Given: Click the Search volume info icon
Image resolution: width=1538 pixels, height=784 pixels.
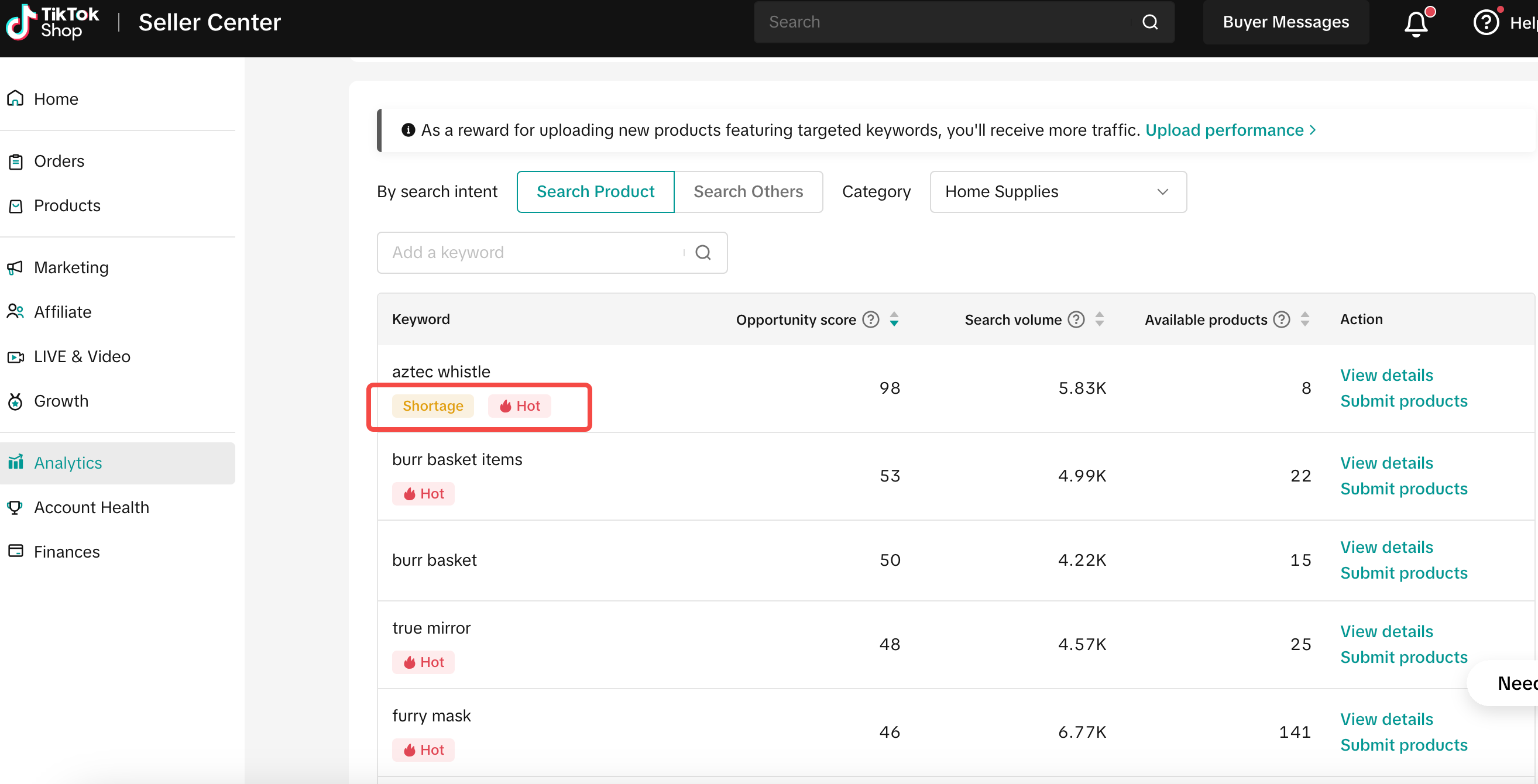Looking at the screenshot, I should pos(1076,319).
